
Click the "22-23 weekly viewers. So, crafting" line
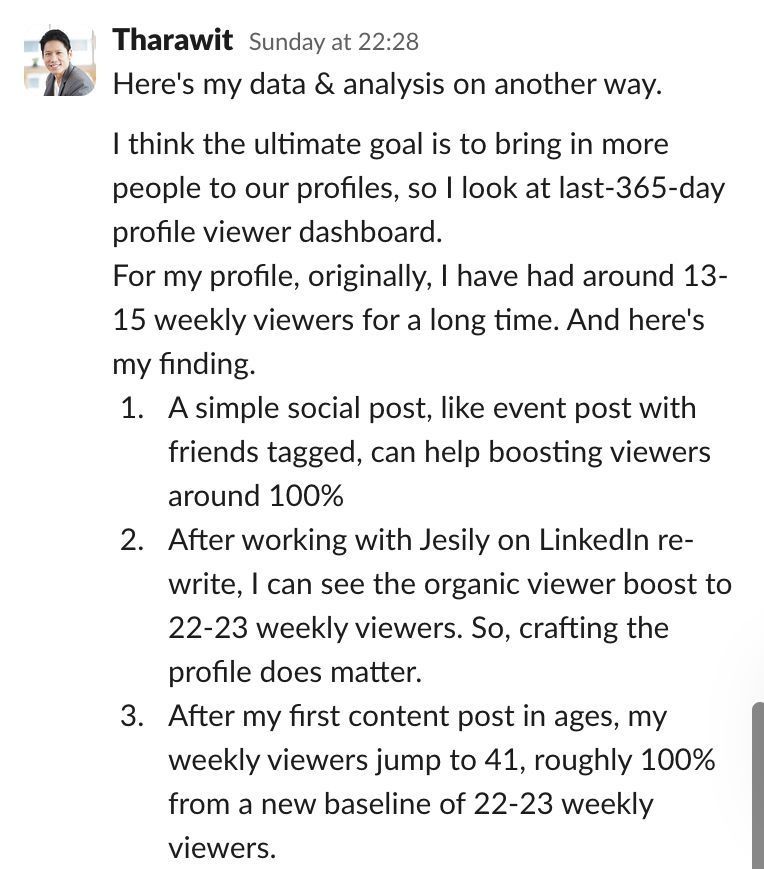click(x=418, y=628)
